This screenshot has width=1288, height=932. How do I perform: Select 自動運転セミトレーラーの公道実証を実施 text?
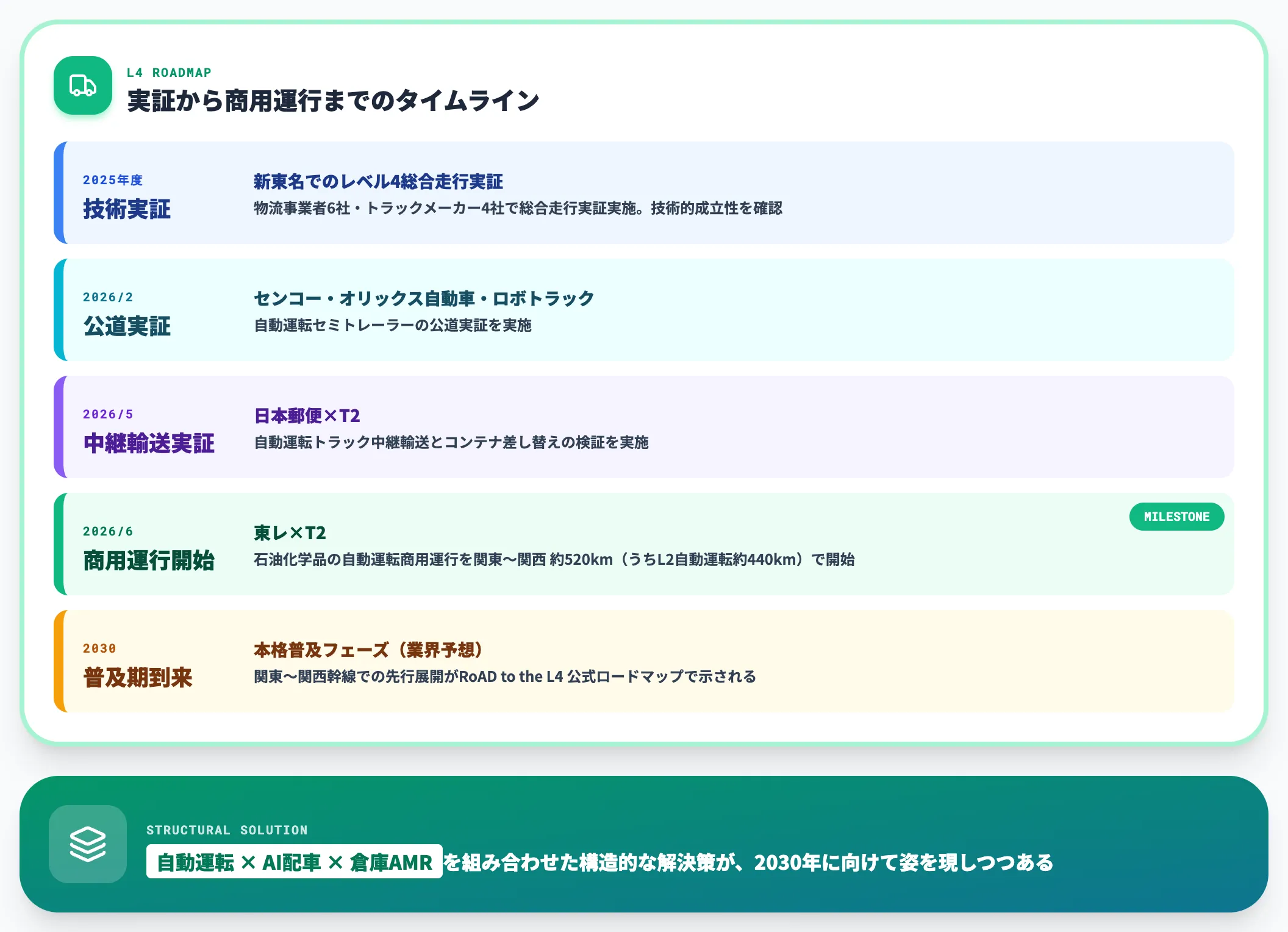pyautogui.click(x=393, y=325)
